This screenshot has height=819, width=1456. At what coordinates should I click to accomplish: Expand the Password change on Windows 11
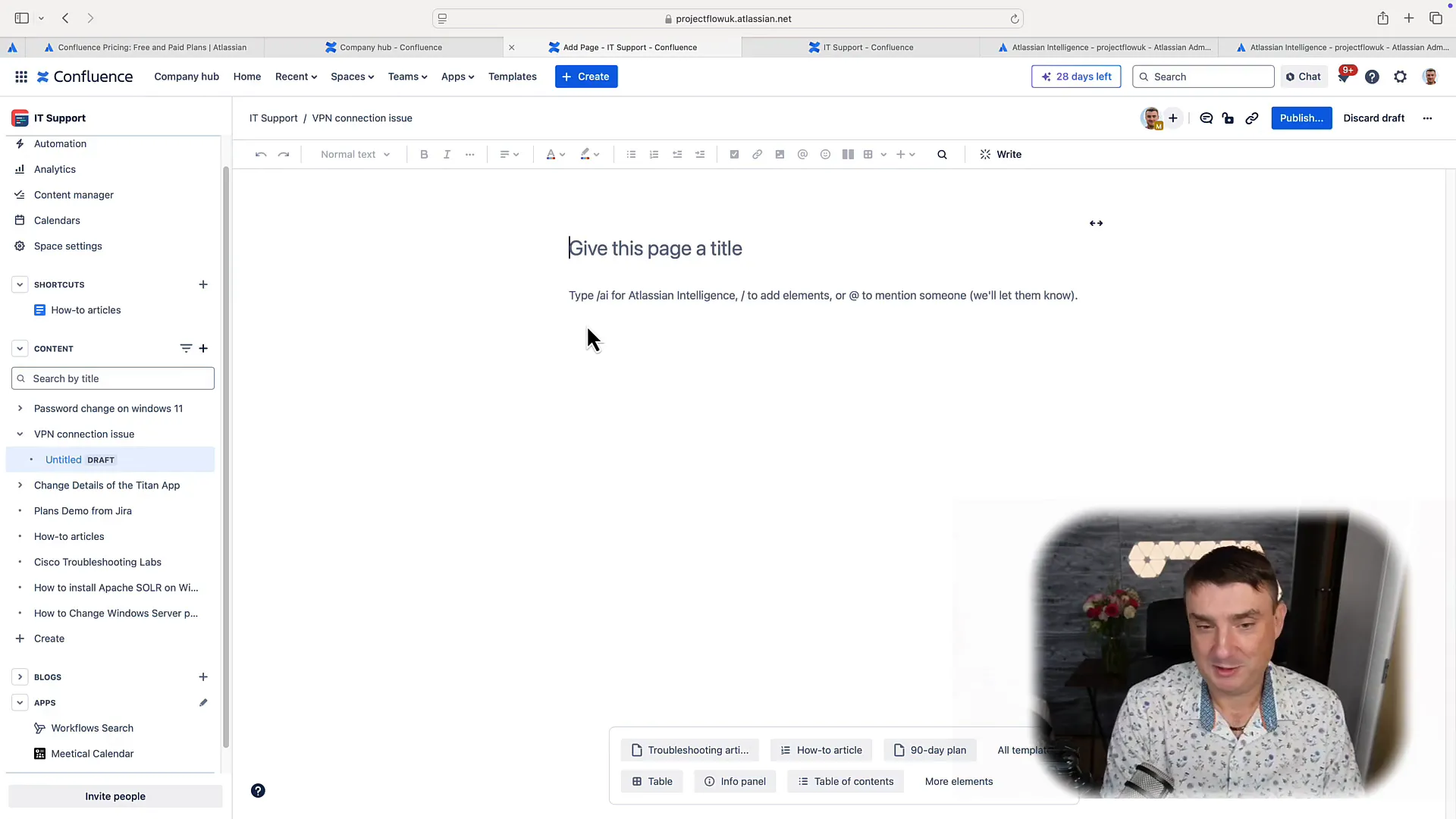pyautogui.click(x=20, y=408)
